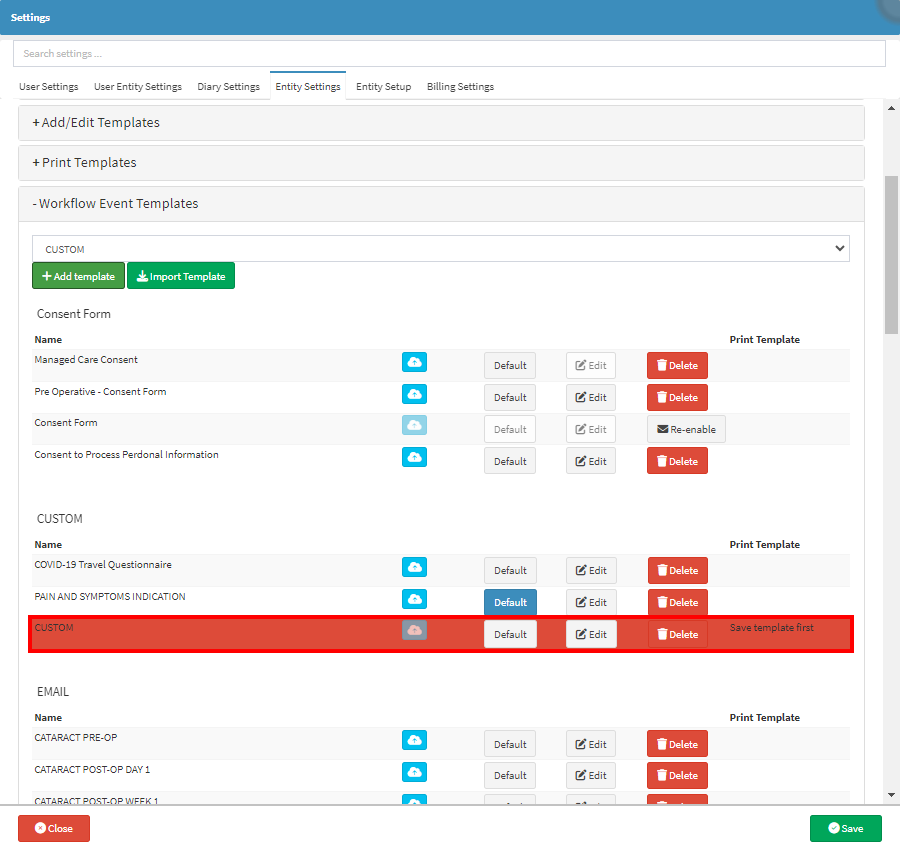Click cloud upload icon for CATARACT PRE-OP
This screenshot has height=851, width=900.
[414, 740]
